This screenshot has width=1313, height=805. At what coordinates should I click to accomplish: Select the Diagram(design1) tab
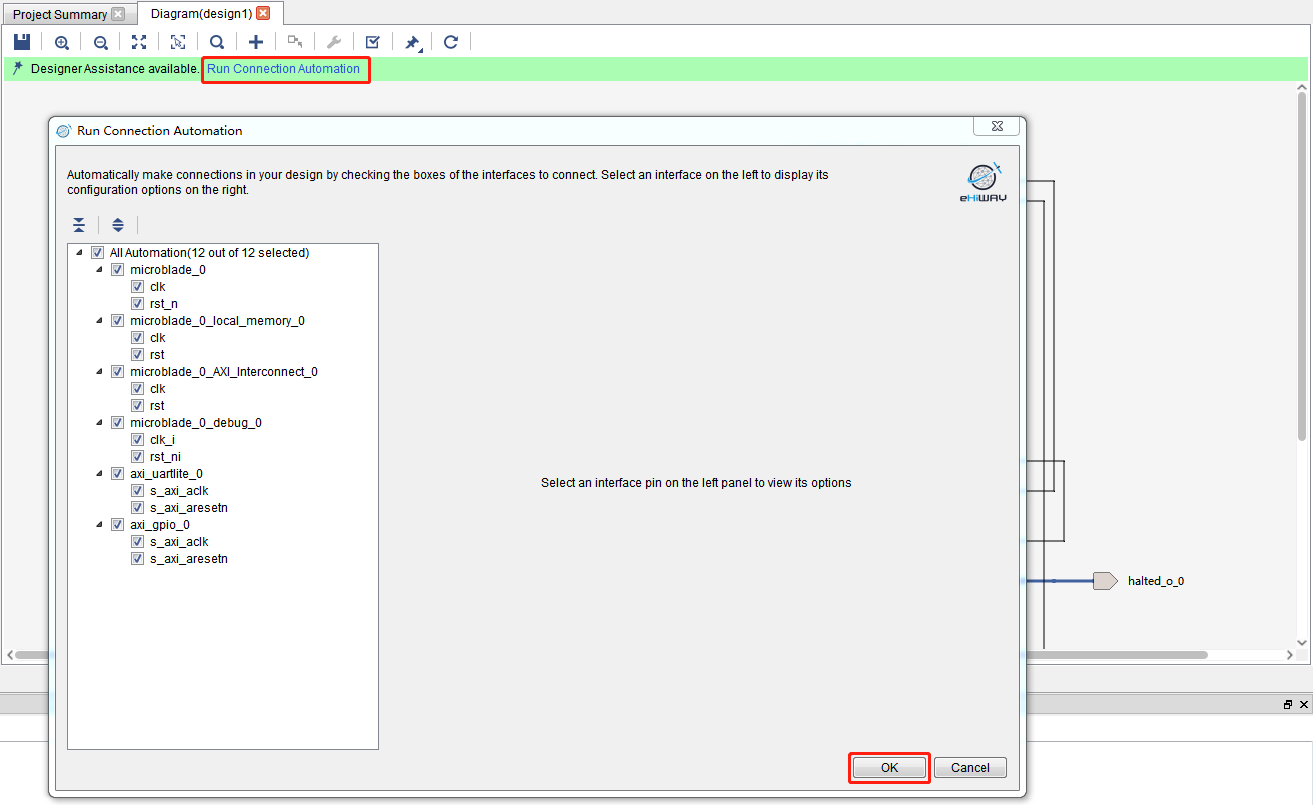[201, 14]
